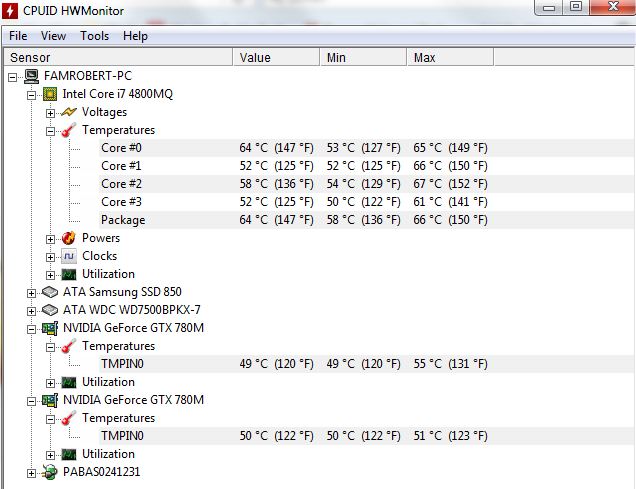Click the Clocks waveform icon
636x489 pixels.
coord(69,256)
